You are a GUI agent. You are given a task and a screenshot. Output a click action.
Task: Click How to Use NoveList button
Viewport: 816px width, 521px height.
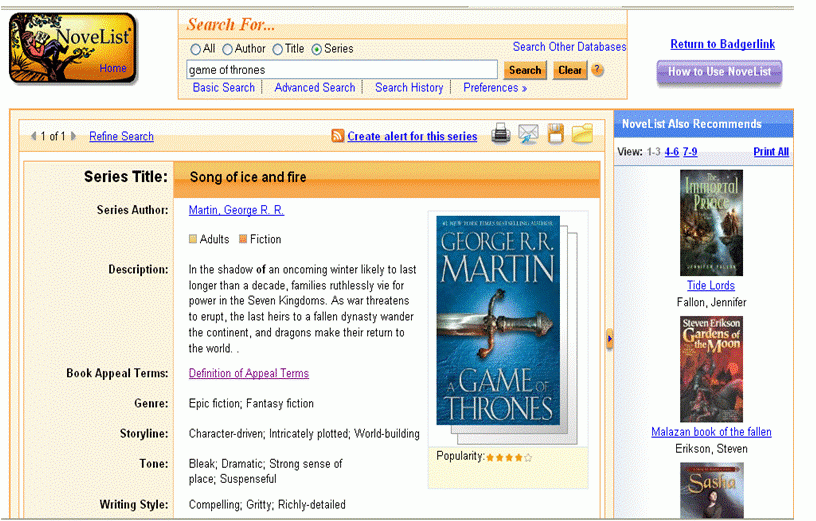point(719,72)
